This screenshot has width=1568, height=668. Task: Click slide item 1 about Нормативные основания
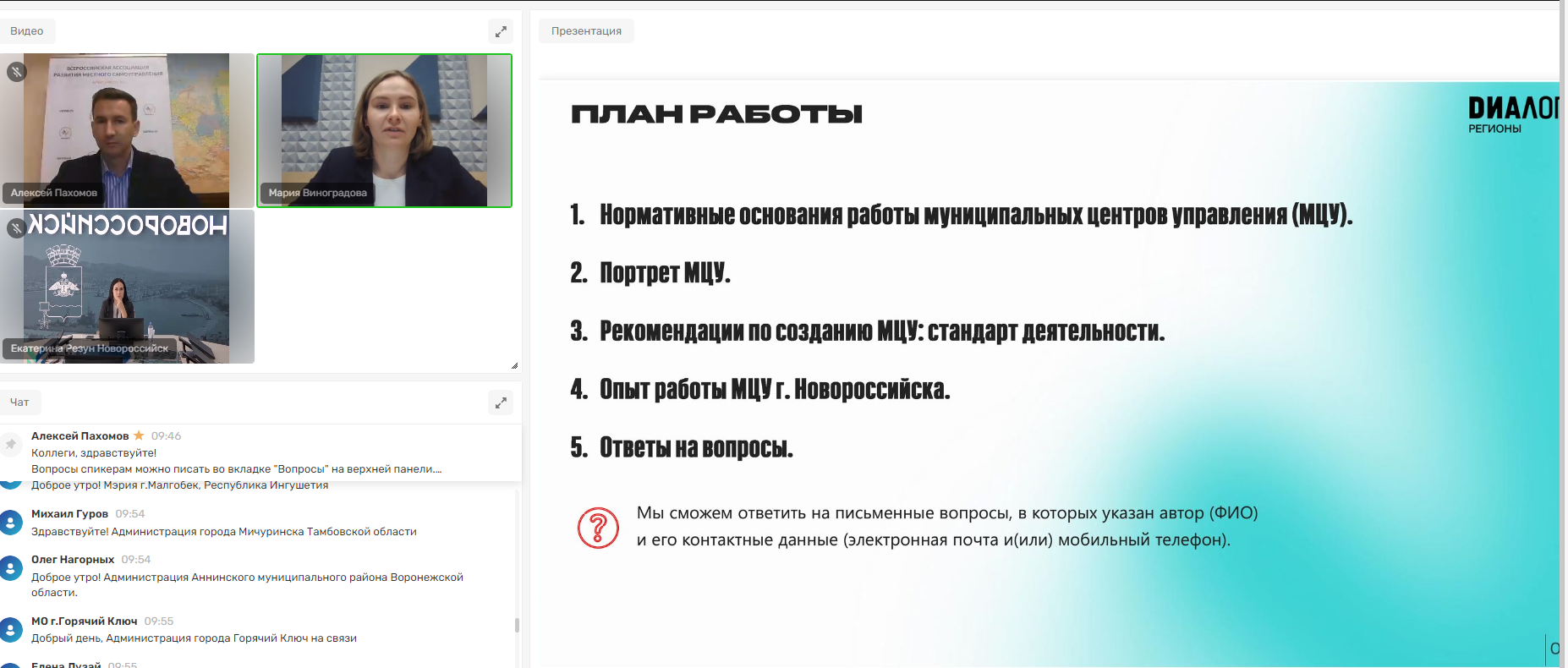point(962,215)
